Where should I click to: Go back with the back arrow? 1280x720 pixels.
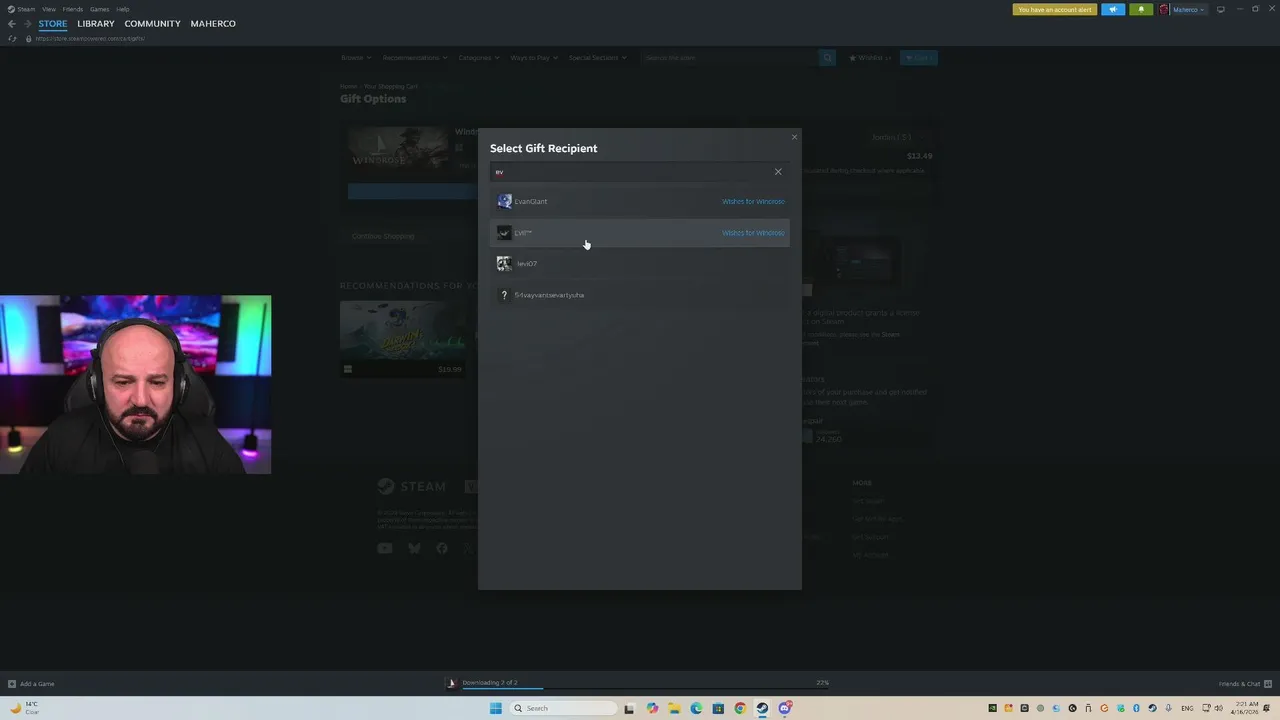[x=12, y=24]
